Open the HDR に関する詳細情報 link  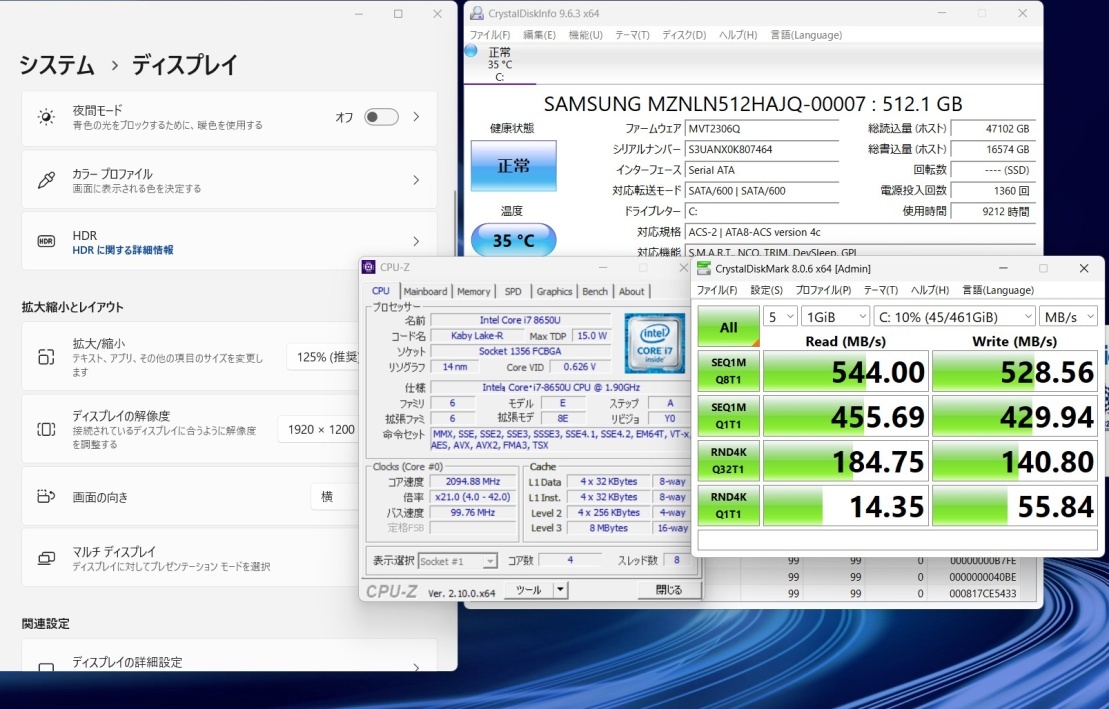[x=122, y=250]
